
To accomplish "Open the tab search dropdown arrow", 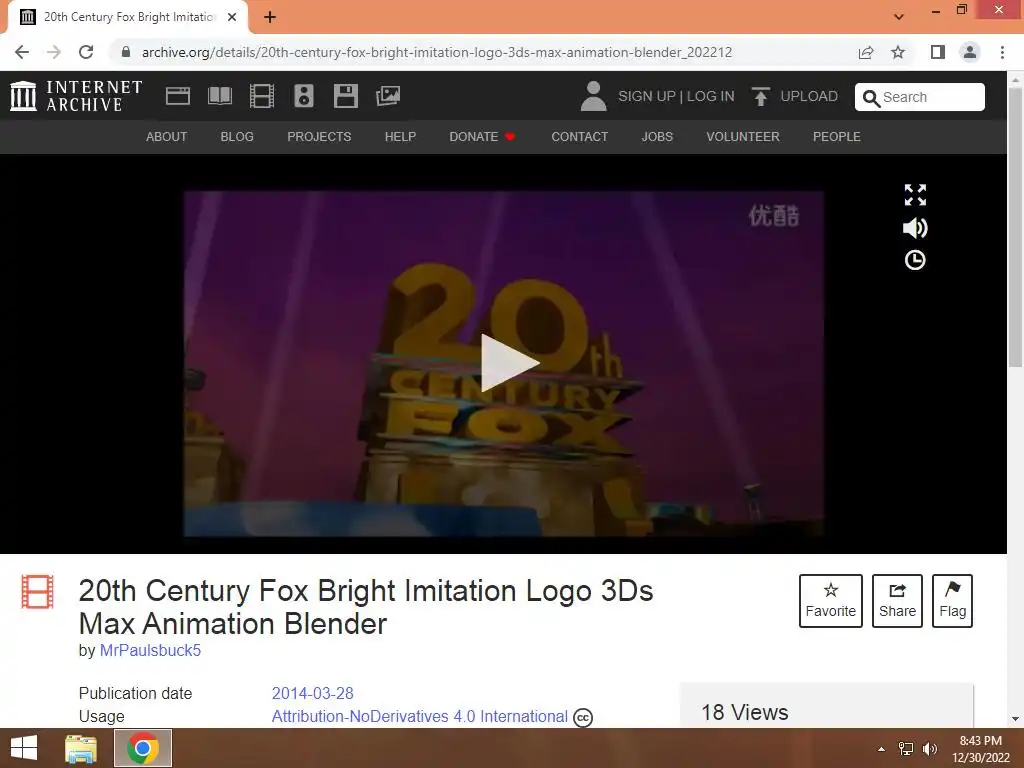I will coord(899,17).
